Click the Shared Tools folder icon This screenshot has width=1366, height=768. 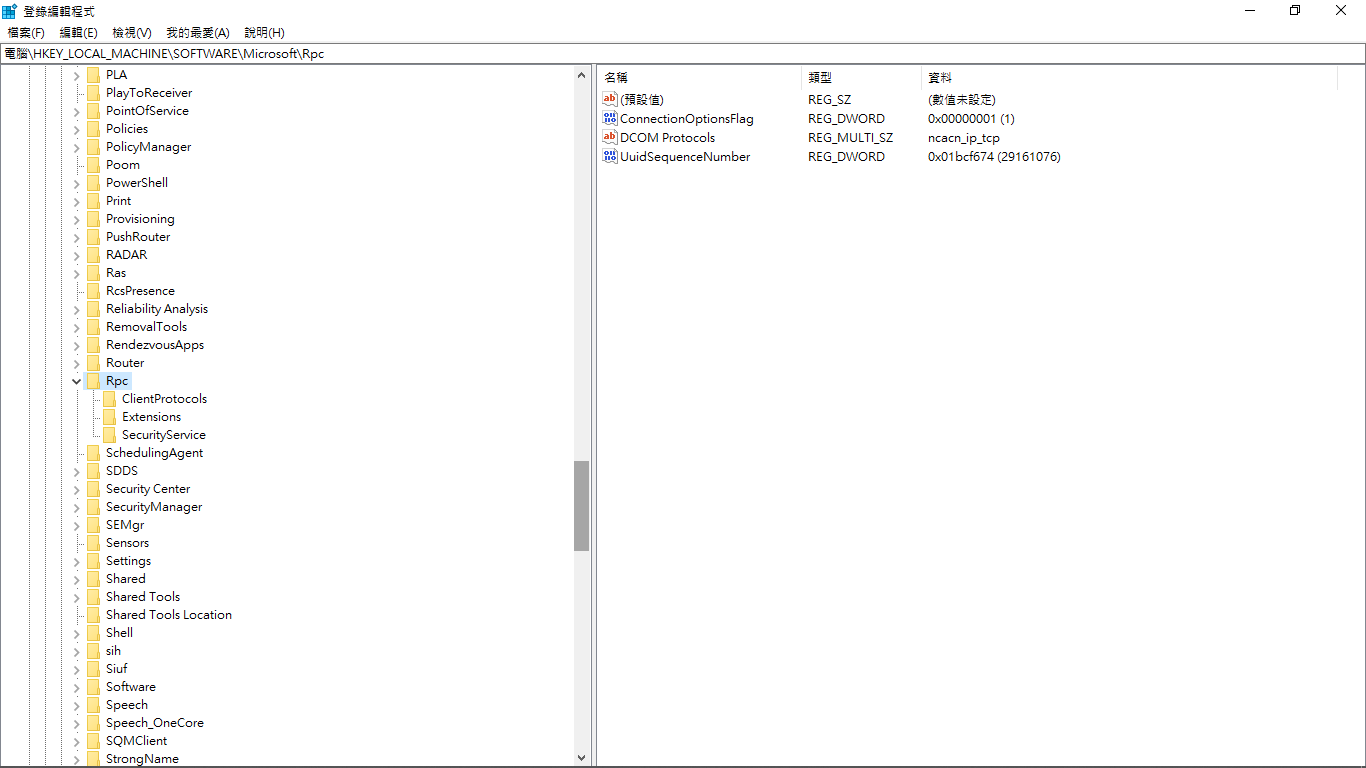[93, 597]
